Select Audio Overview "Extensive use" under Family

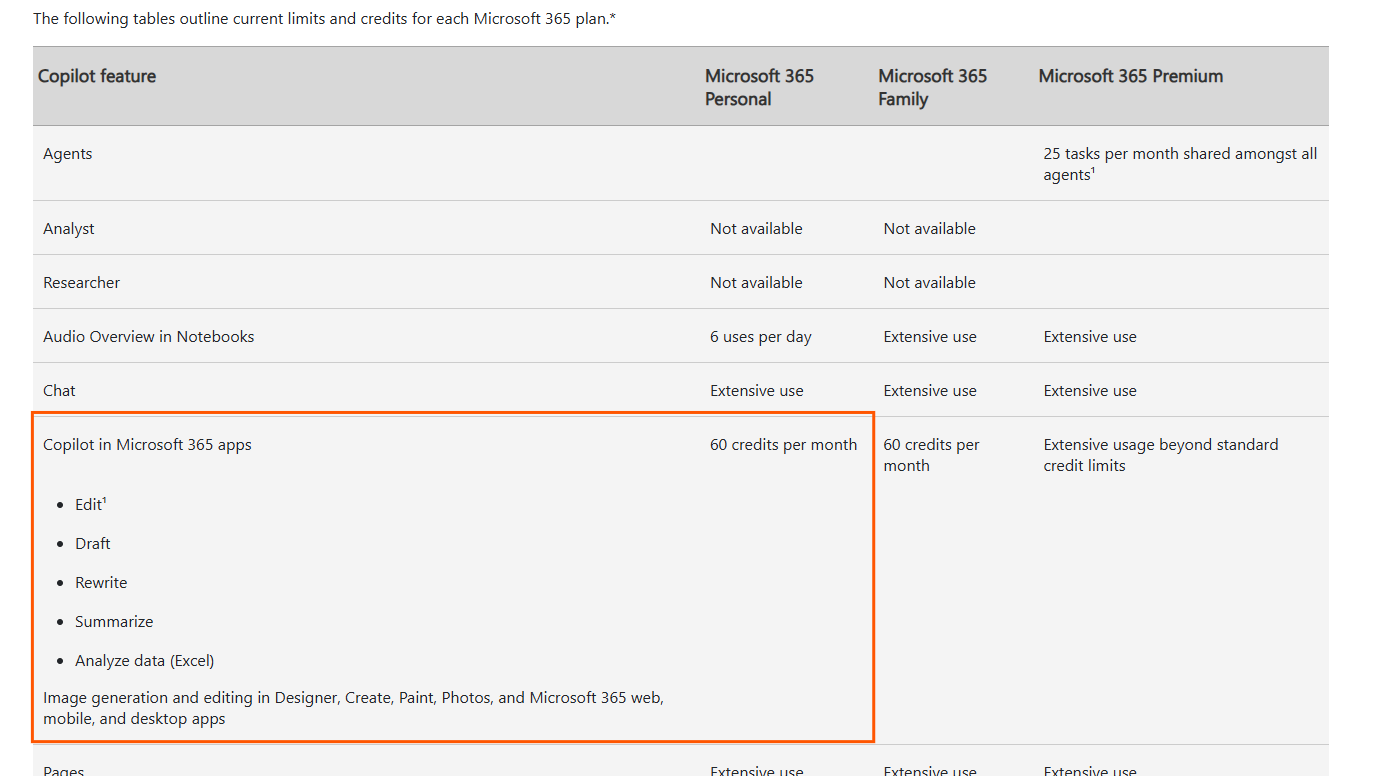930,337
